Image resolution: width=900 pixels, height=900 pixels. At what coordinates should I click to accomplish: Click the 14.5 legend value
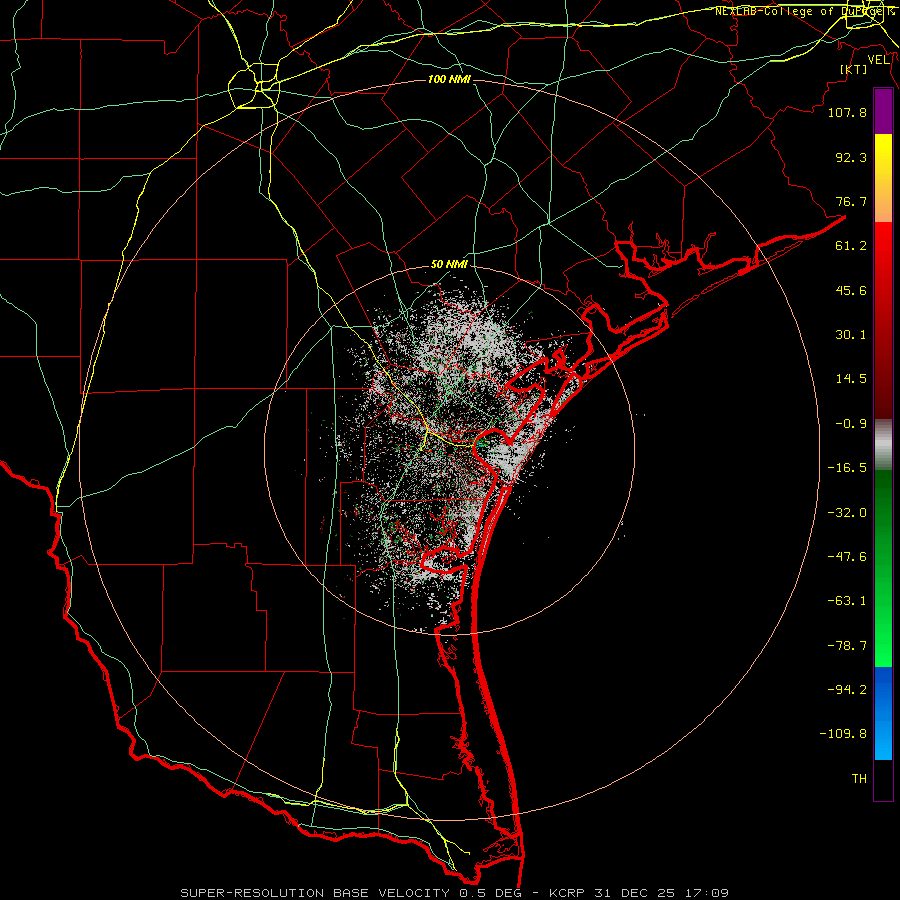click(851, 379)
